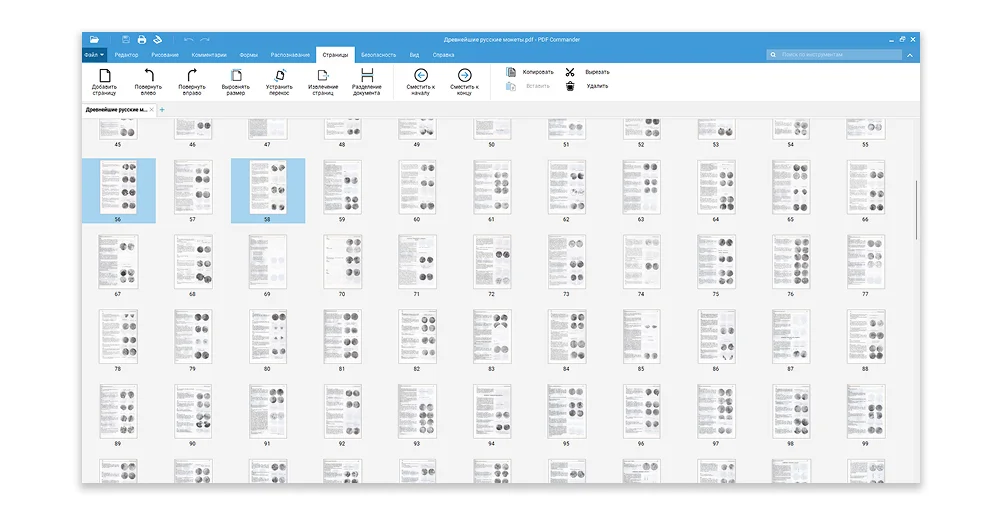
Task: Select page 78 thumbnail
Action: coord(118,337)
